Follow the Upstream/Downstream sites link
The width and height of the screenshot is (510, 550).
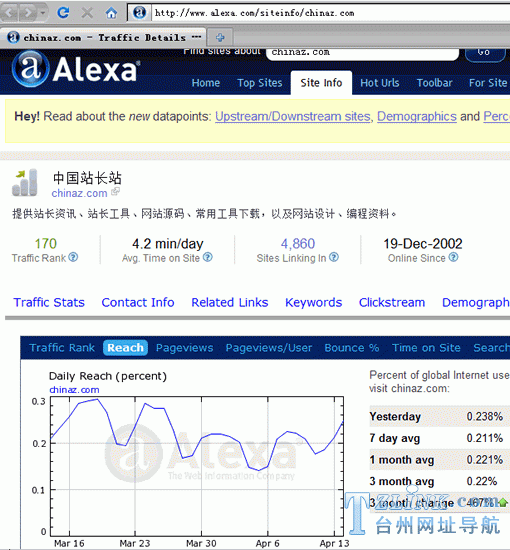coord(293,116)
